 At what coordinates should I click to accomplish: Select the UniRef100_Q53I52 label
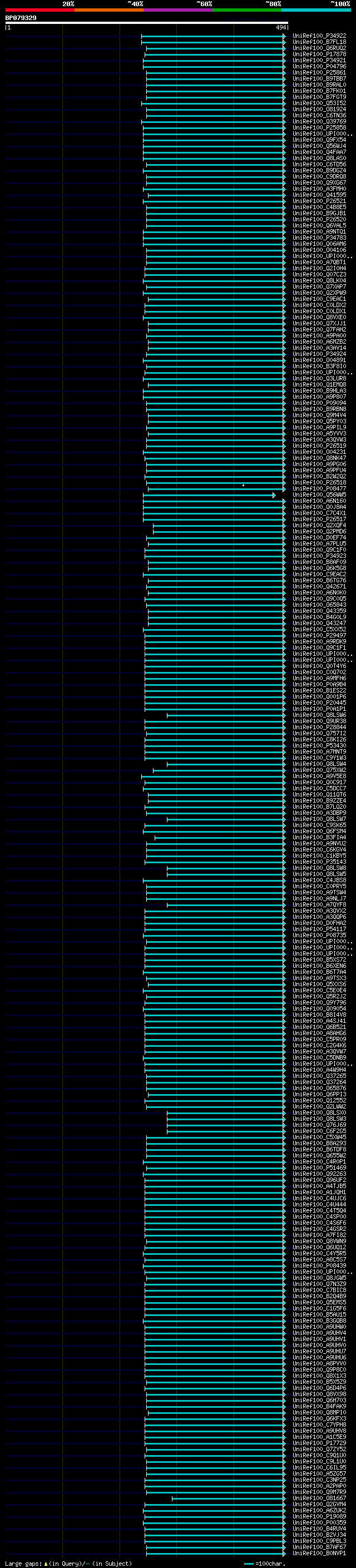click(x=319, y=103)
